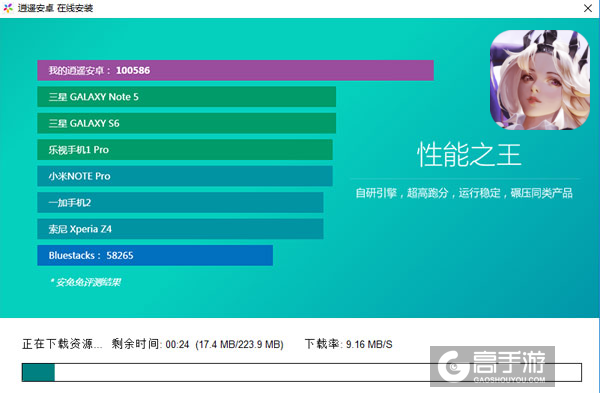Select the Bluestacks 58265 score bar
600x393 pixels.
coord(155,255)
